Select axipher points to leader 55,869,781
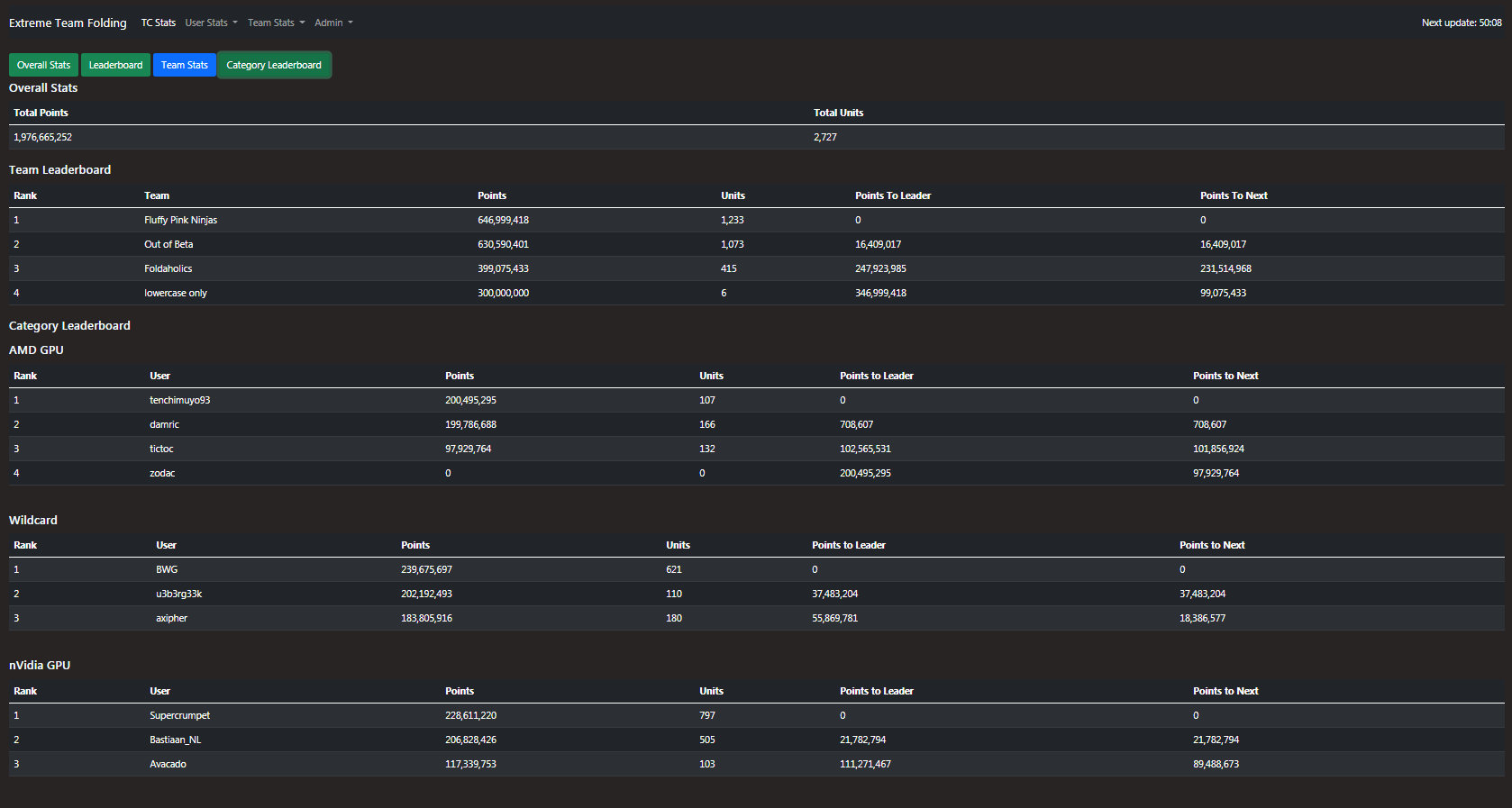The height and width of the screenshot is (808, 1512). [x=834, y=618]
